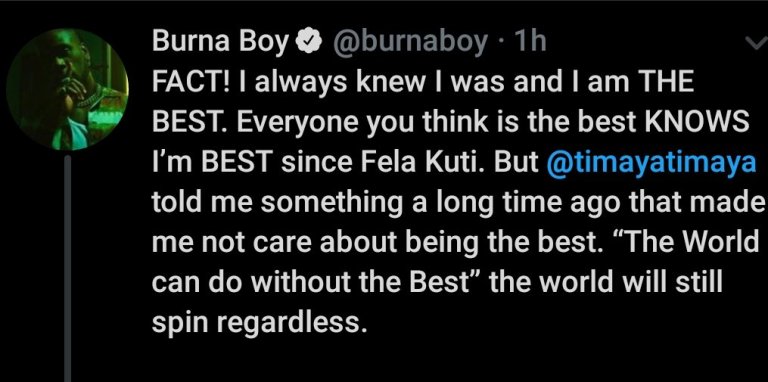Open the @timayatimaya mention
Image resolution: width=768 pixels, height=382 pixels.
(651, 164)
